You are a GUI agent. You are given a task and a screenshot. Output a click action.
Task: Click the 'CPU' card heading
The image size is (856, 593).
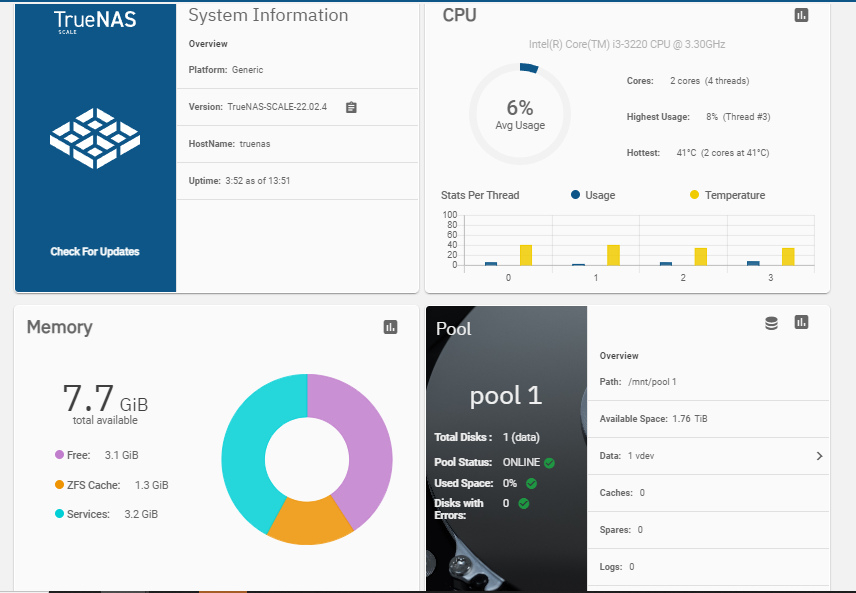[x=459, y=15]
